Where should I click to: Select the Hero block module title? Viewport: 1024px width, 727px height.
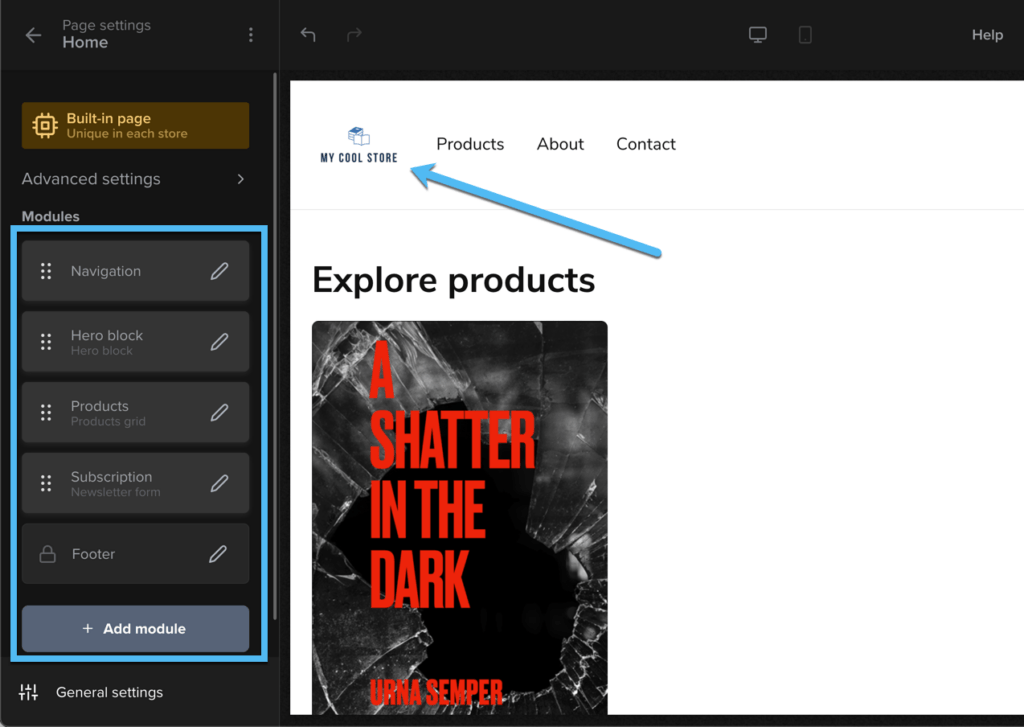click(x=107, y=335)
